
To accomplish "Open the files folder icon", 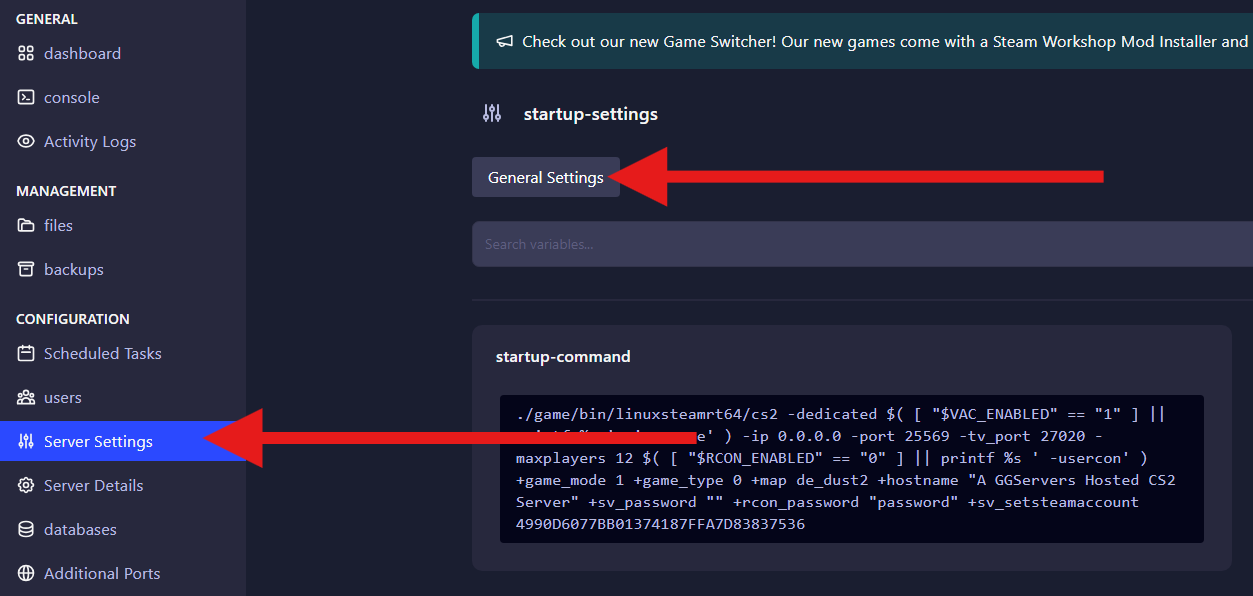I will click(23, 225).
